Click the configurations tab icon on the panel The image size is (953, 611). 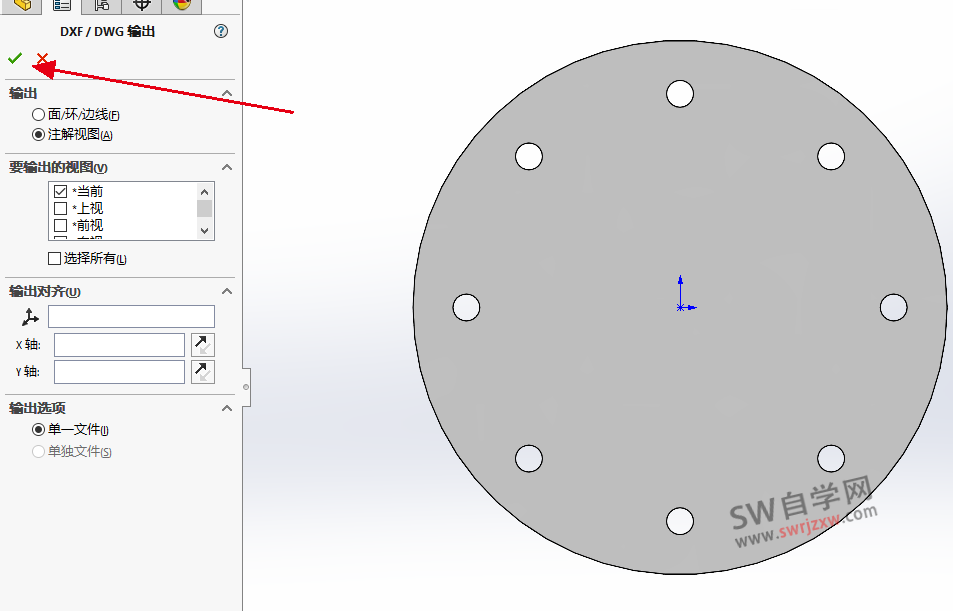tap(100, 7)
